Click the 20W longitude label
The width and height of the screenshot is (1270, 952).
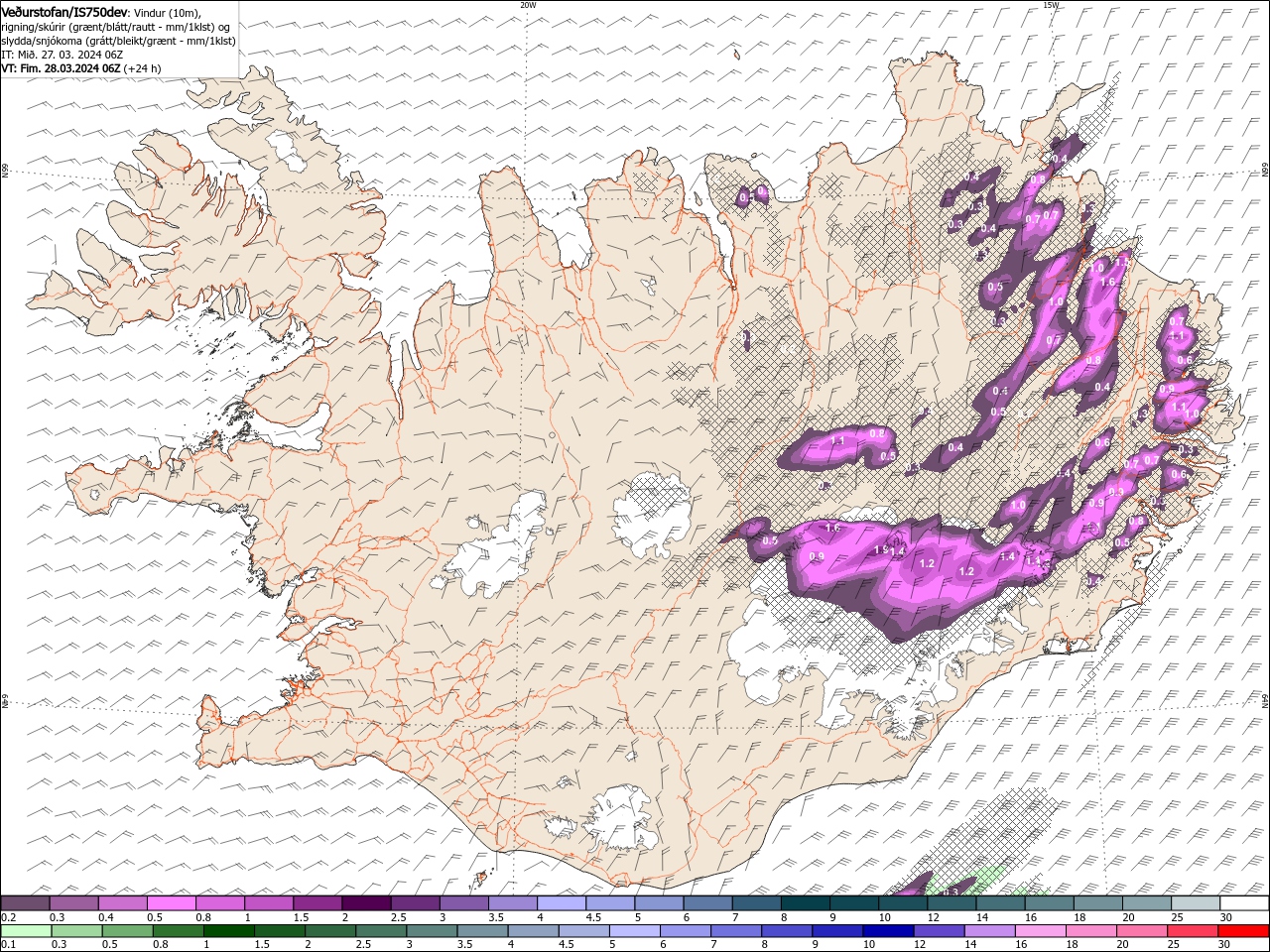tap(528, 5)
